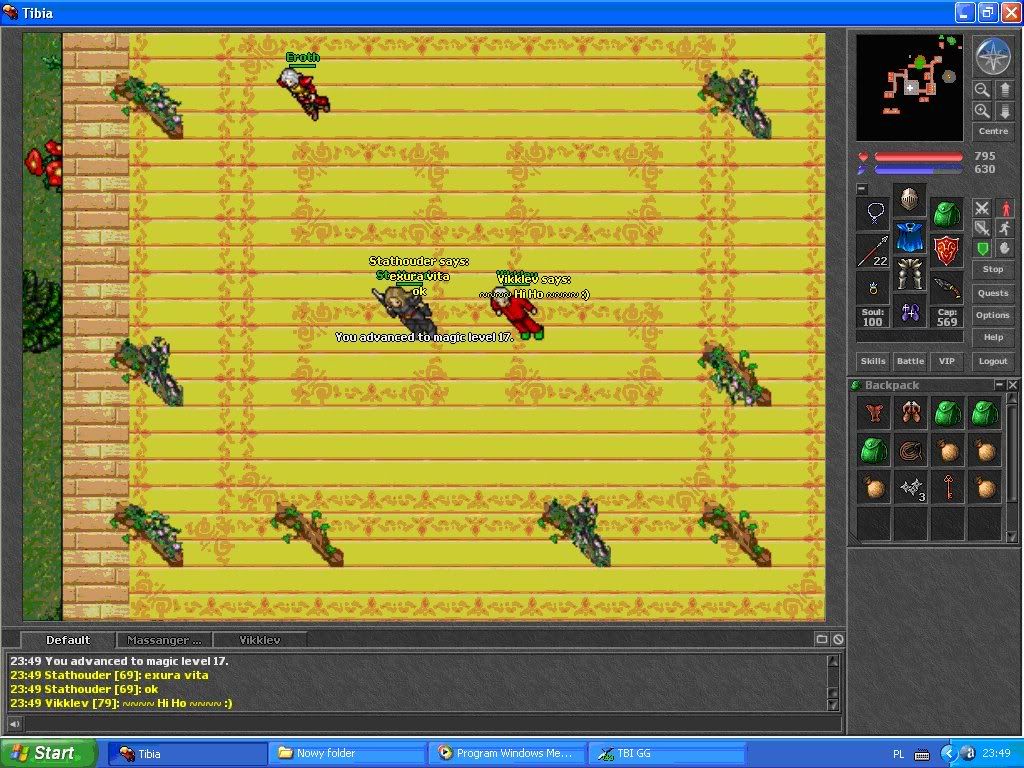Click the player character Eroth

tap(304, 93)
